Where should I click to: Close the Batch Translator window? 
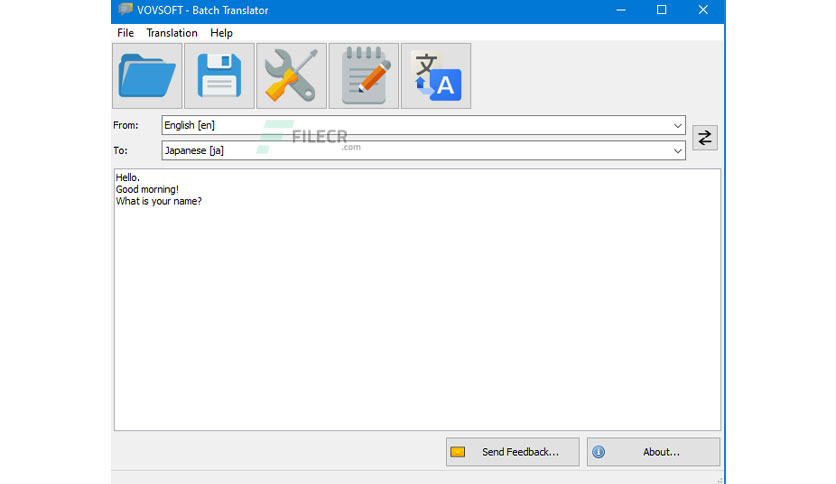tap(703, 10)
